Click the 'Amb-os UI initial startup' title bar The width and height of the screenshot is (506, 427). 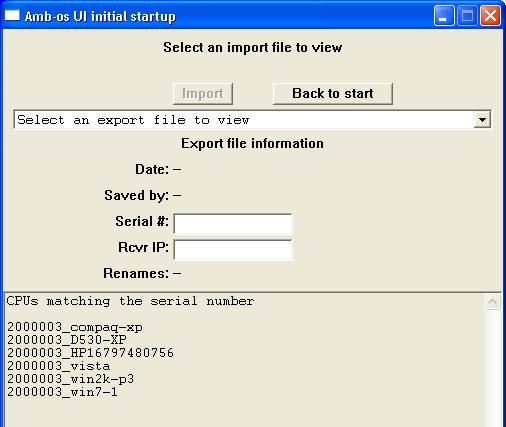point(217,15)
